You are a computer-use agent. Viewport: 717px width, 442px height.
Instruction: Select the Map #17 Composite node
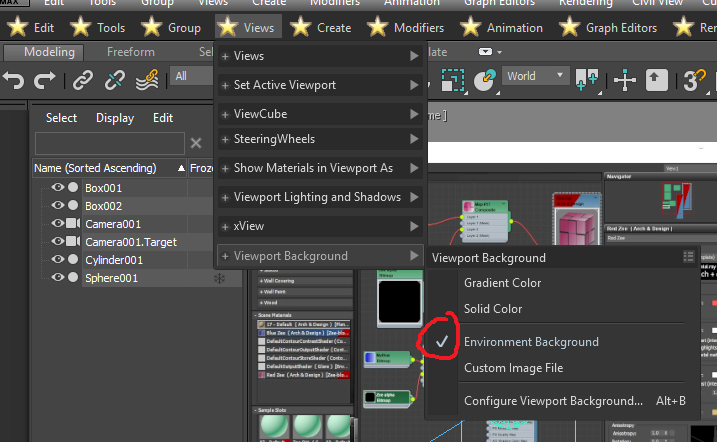click(x=485, y=222)
